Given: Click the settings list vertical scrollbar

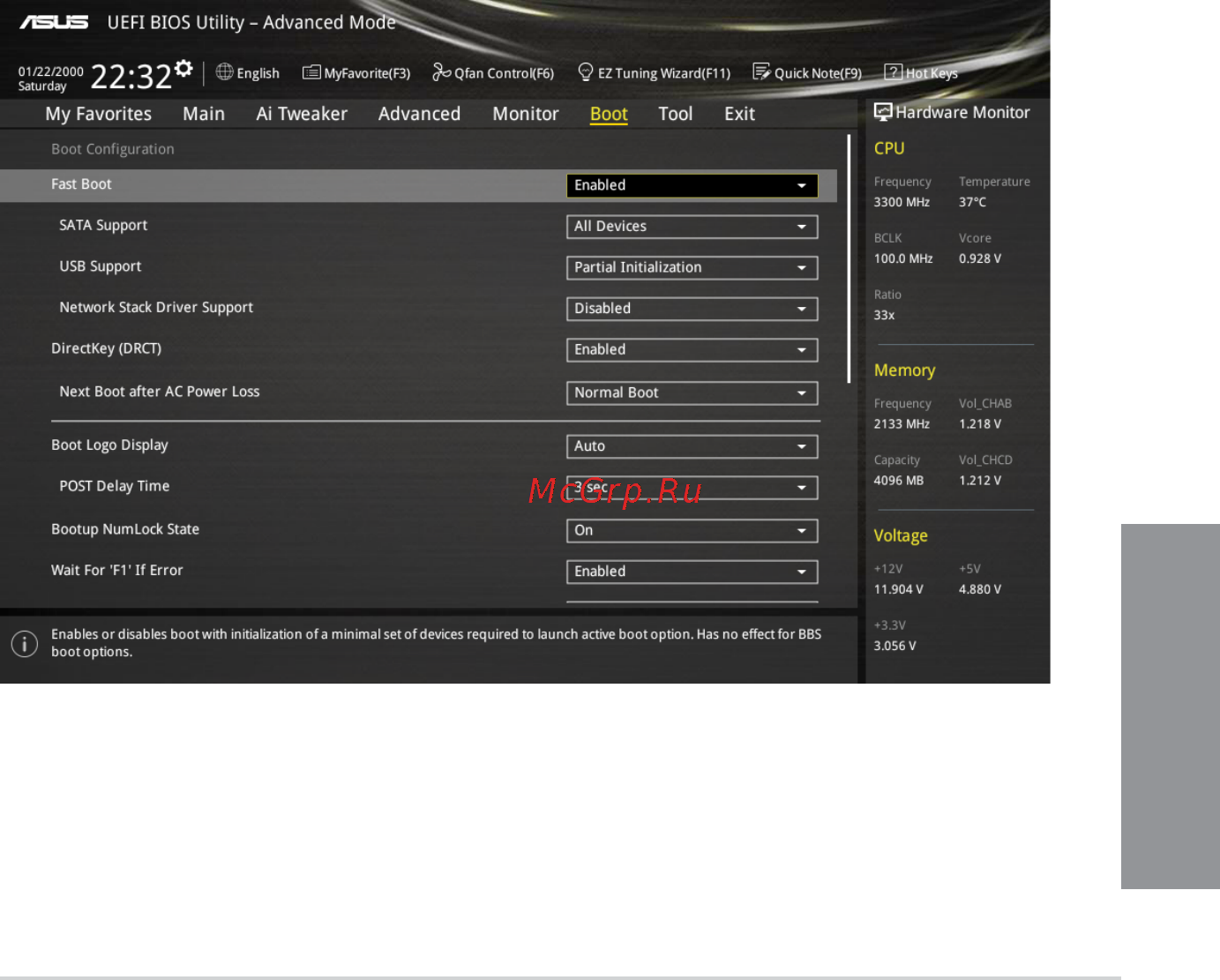Looking at the screenshot, I should [849, 258].
